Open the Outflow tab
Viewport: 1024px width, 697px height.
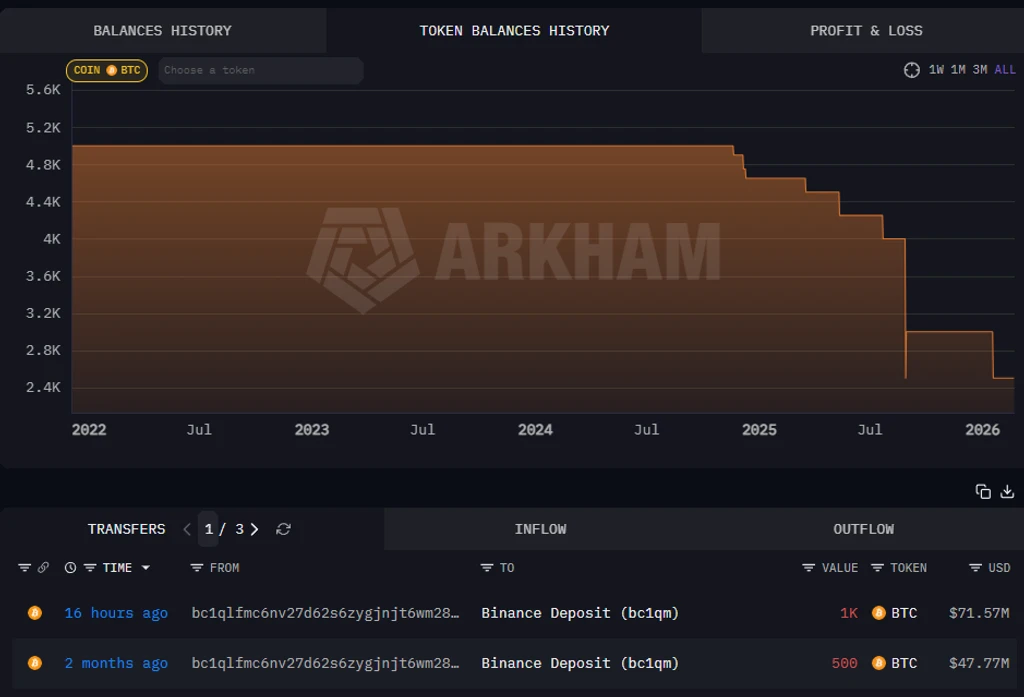(863, 529)
